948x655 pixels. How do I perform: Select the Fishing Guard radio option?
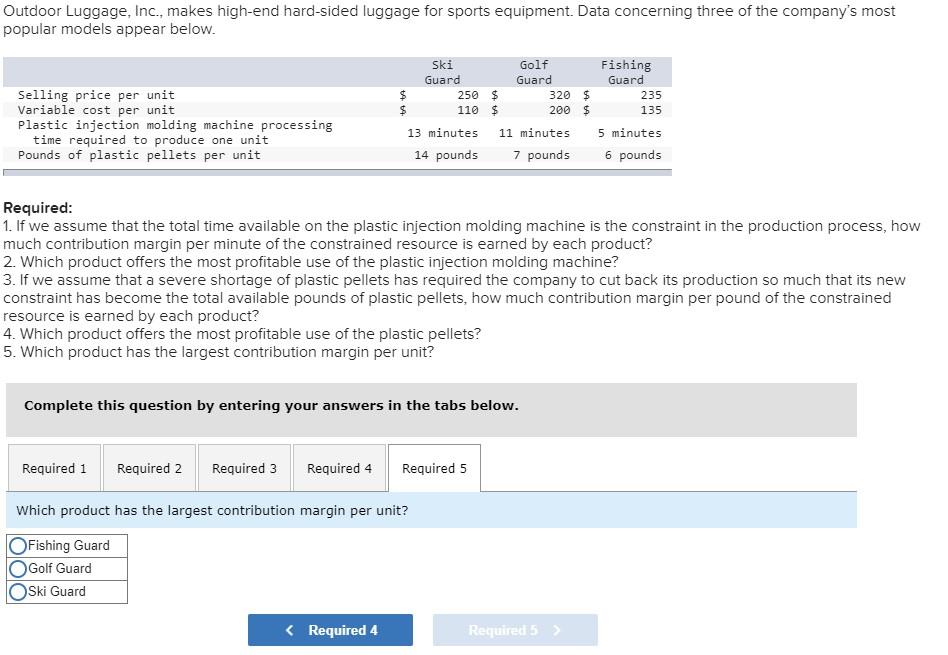[x=19, y=546]
